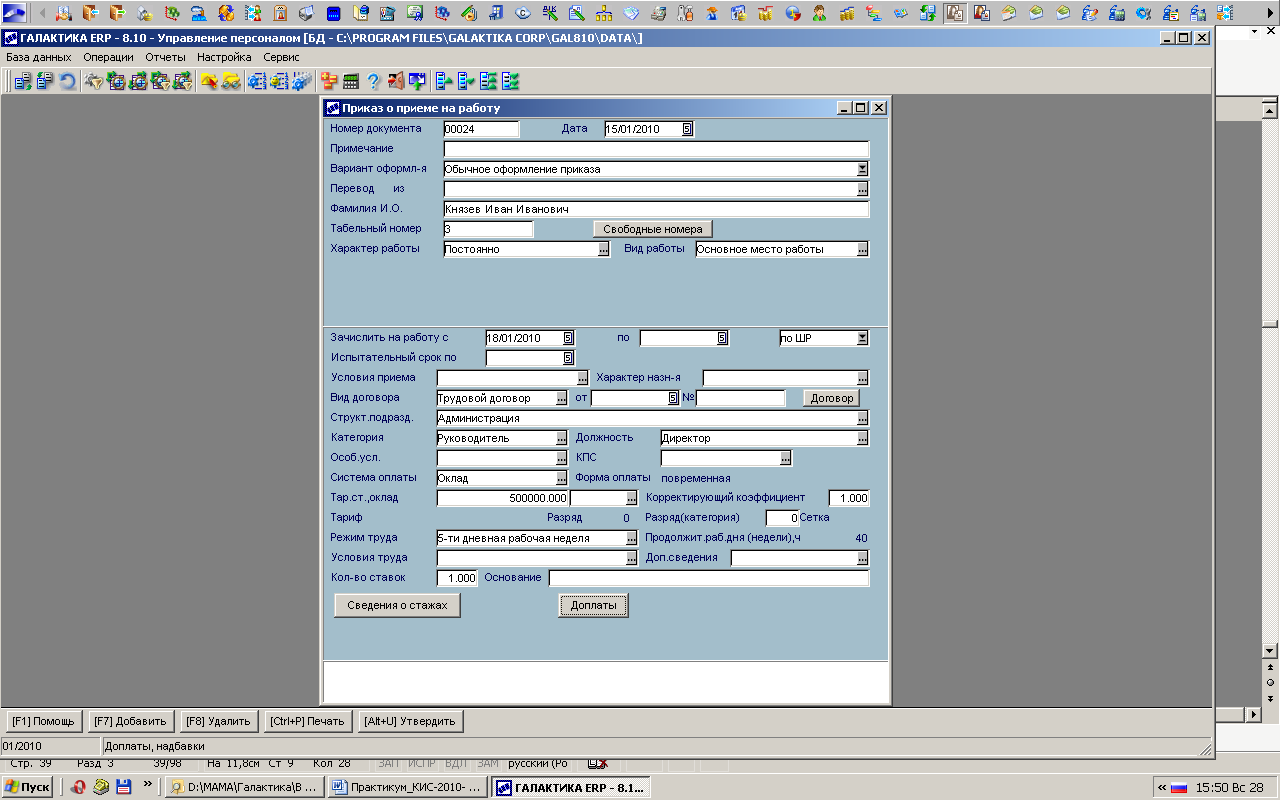Click background window vertical scrollbar down arrow
Viewport: 1280px width, 800px height.
tap(1270, 650)
